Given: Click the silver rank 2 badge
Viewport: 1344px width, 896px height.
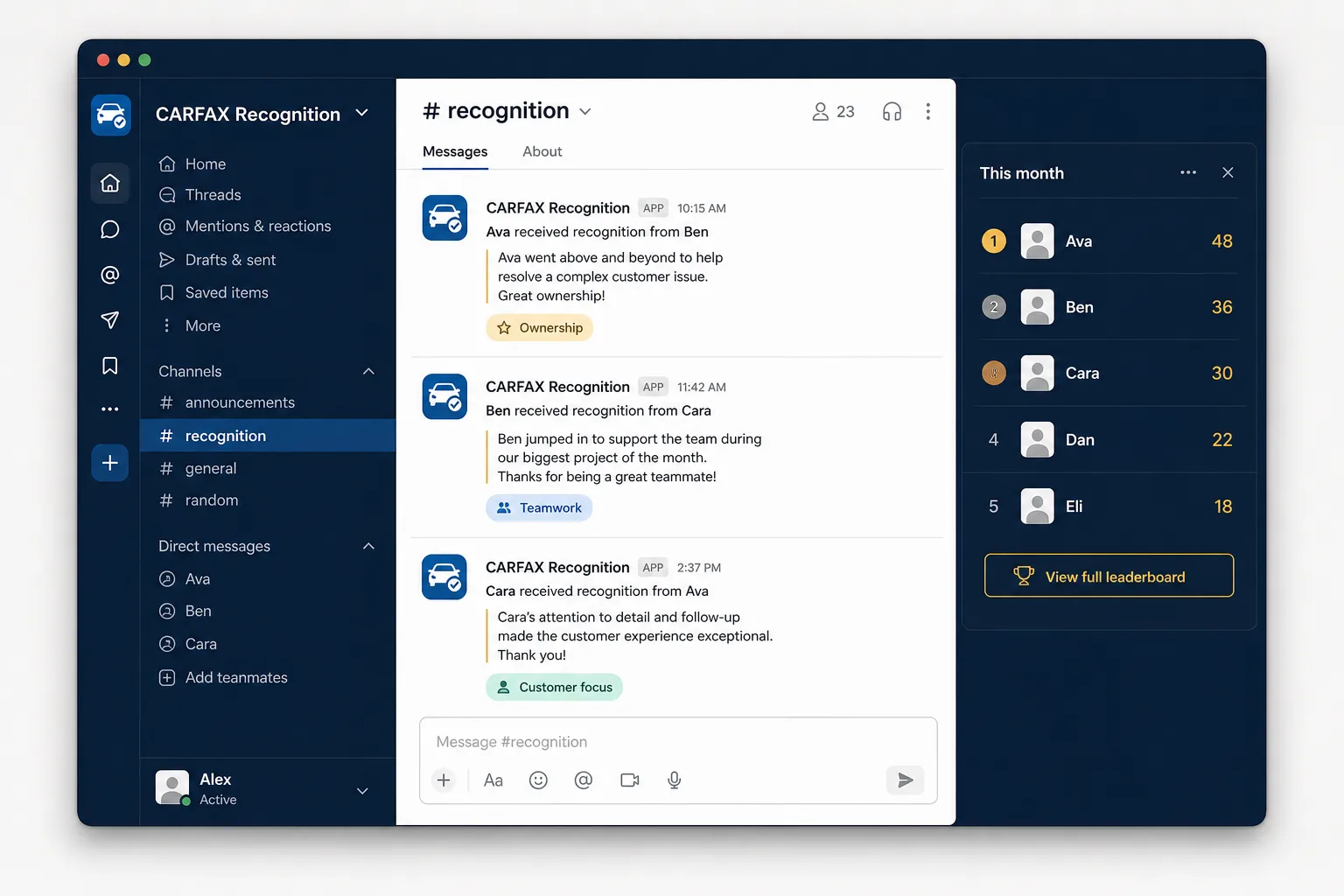Looking at the screenshot, I should click(x=994, y=307).
